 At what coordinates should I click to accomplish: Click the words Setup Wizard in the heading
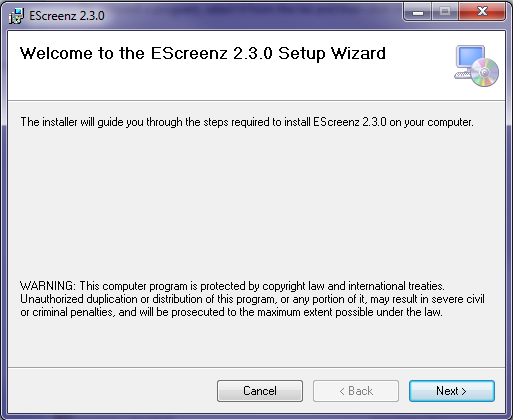(332, 54)
